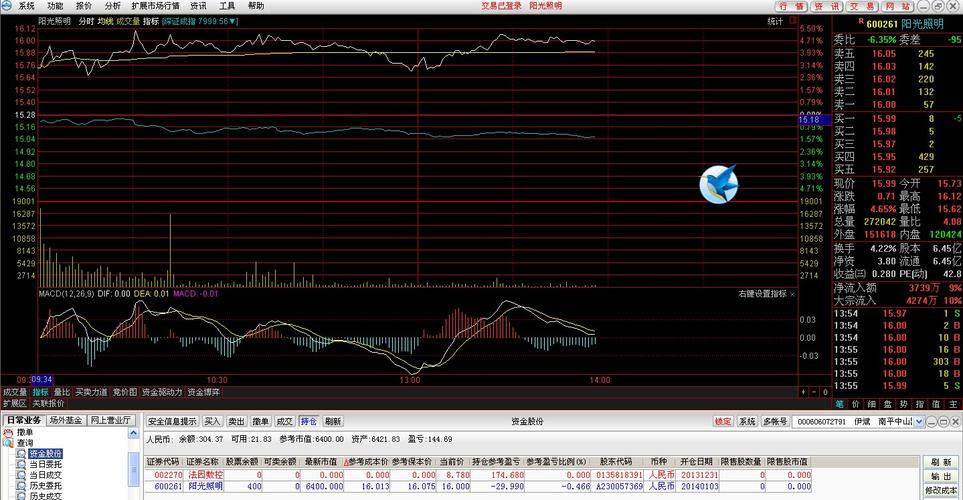Click the tree scrollbar up arrow
This screenshot has width=963, height=500.
[x=133, y=434]
